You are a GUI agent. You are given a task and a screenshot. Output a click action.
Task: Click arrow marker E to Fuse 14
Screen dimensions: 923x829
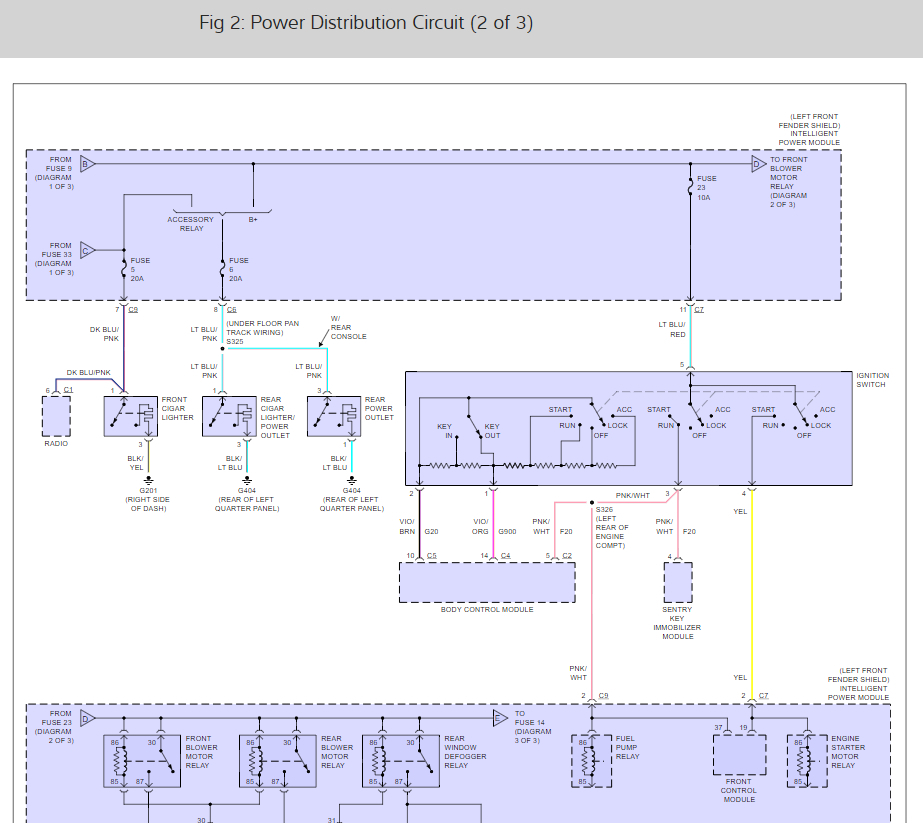(499, 716)
